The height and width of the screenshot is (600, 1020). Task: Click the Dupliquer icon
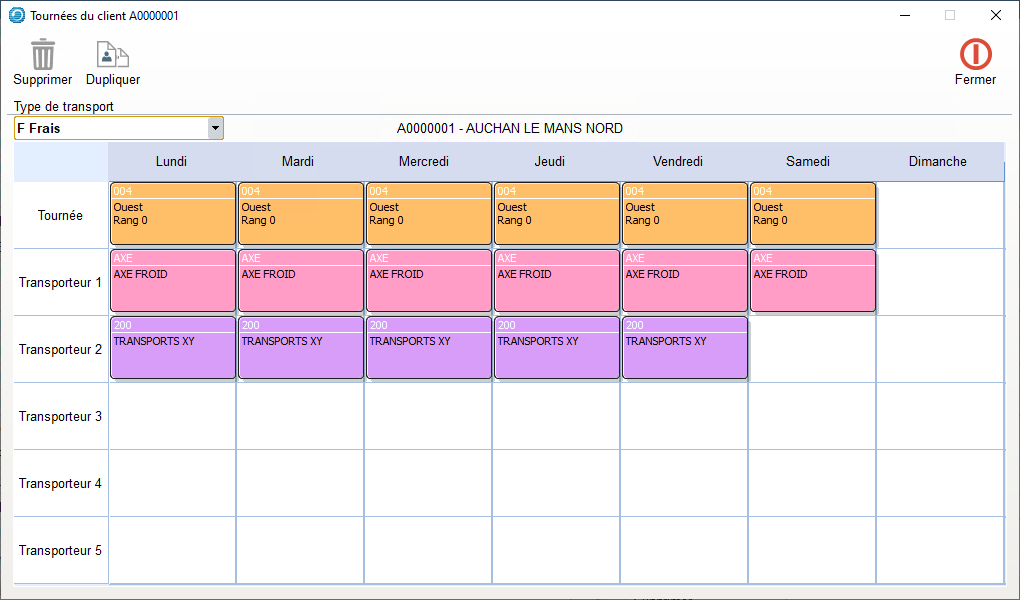coord(112,54)
